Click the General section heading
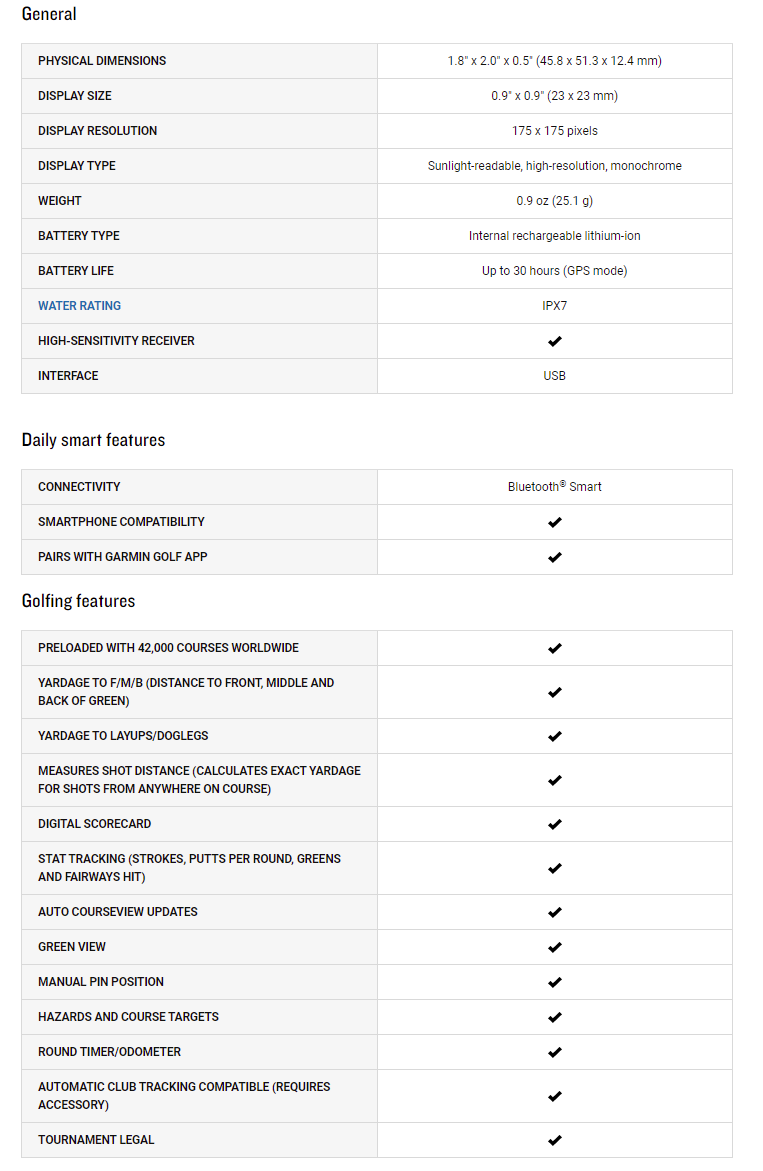Viewport: 763px width, 1171px height. tap(49, 14)
